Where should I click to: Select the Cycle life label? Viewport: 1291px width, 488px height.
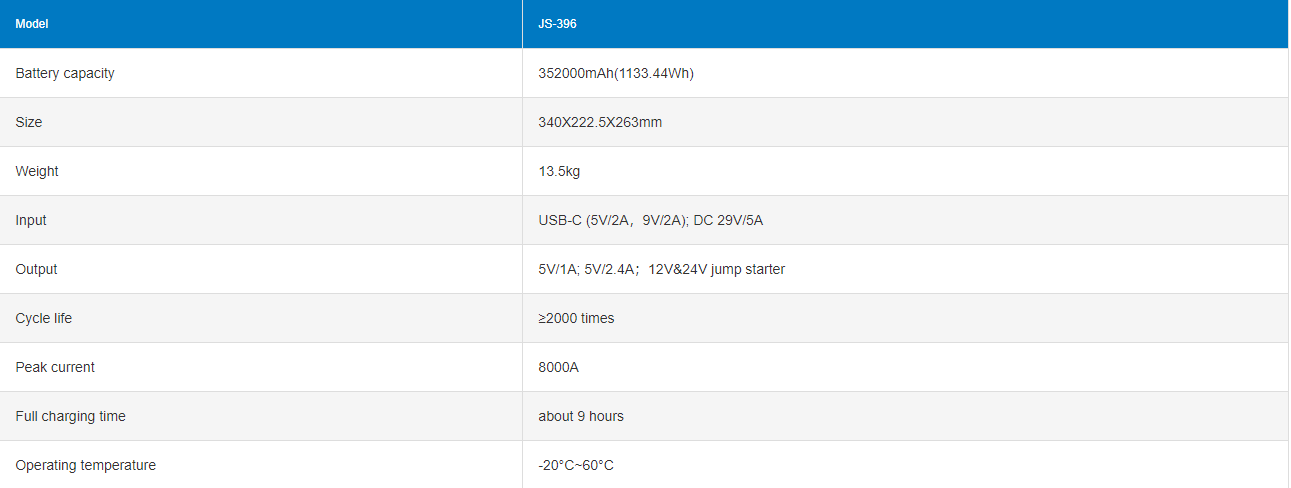(44, 318)
